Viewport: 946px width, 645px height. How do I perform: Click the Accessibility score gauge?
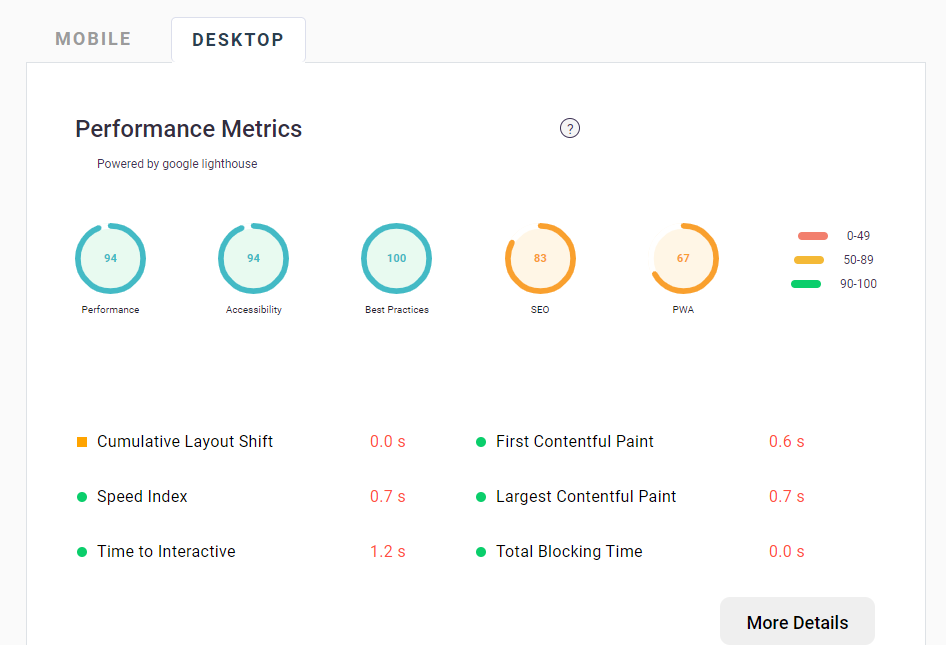click(253, 258)
